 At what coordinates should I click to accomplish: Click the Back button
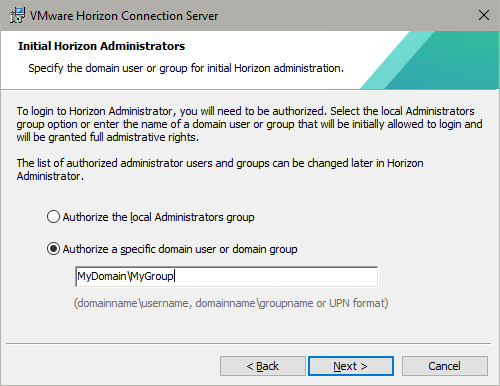(x=263, y=366)
